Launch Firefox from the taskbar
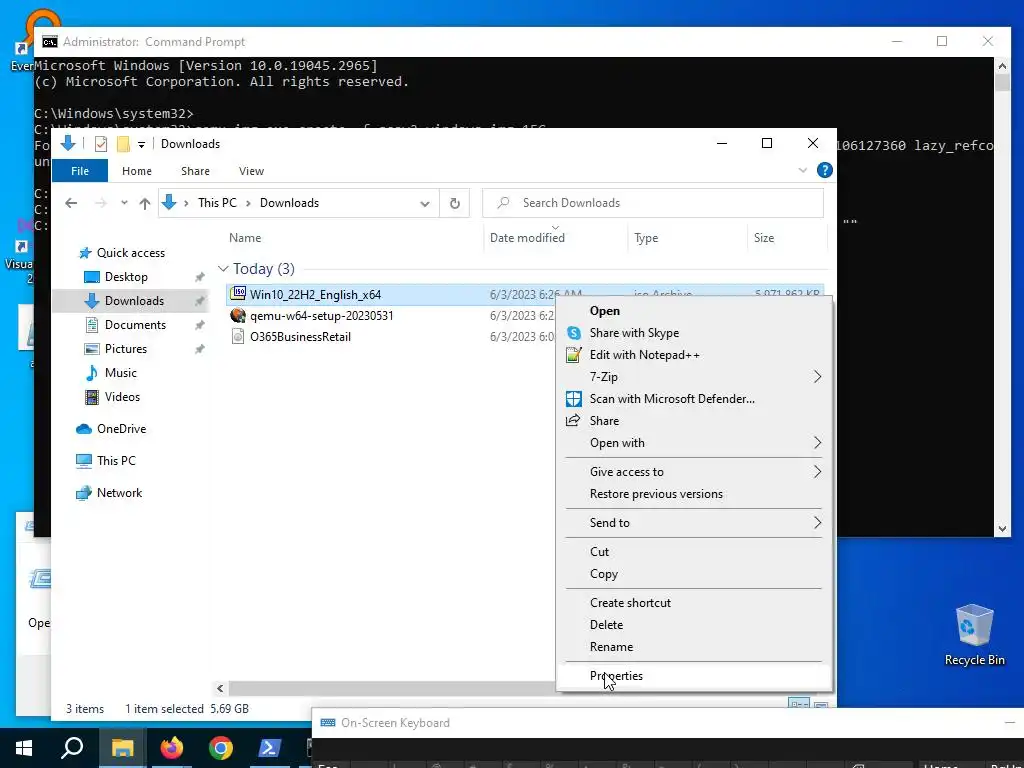Screen dimensions: 1024x768 pyautogui.click(x=172, y=748)
